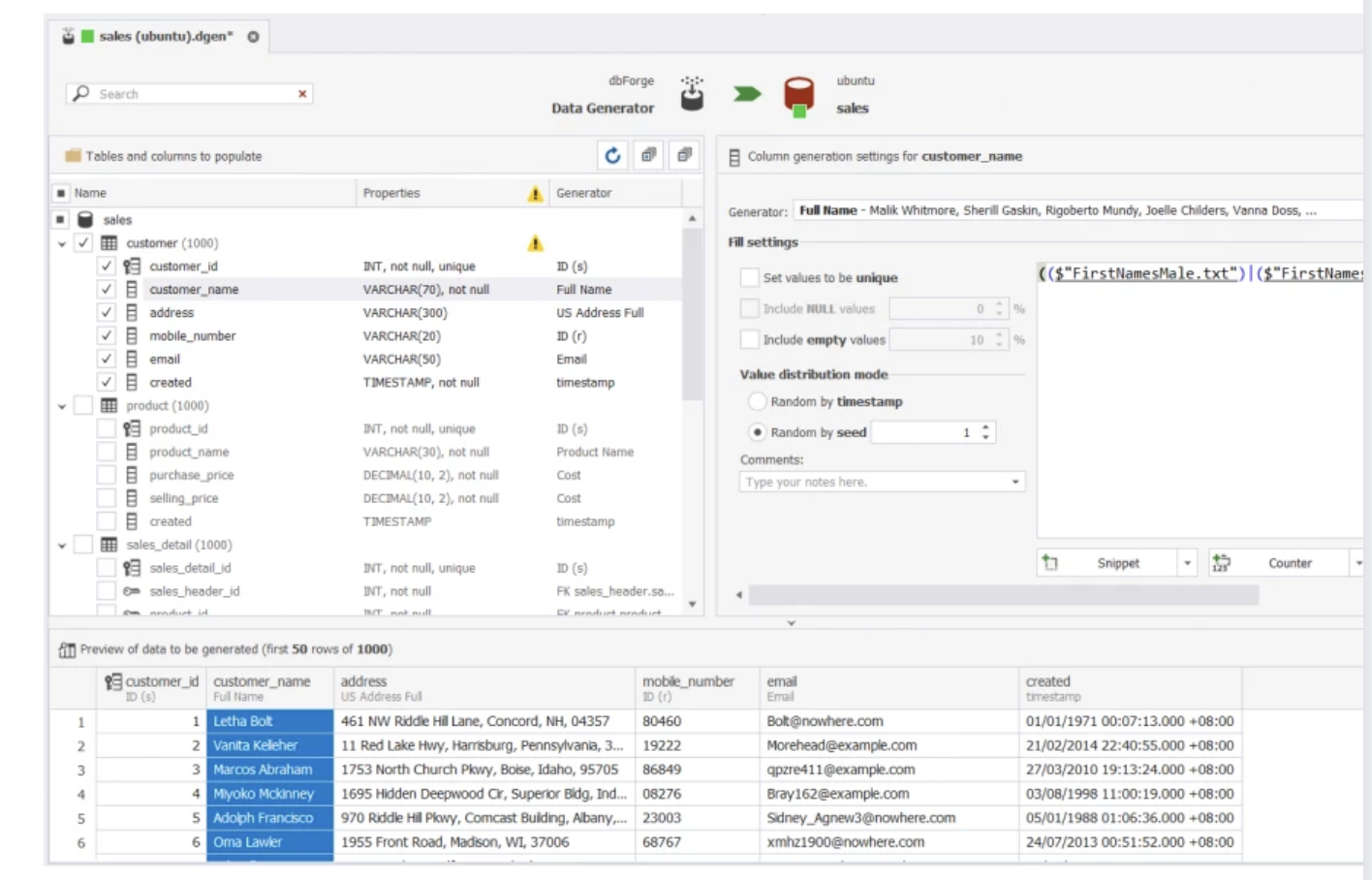Click the sales_header_id foreign key icon
This screenshot has height=880, width=1372.
pos(132,591)
